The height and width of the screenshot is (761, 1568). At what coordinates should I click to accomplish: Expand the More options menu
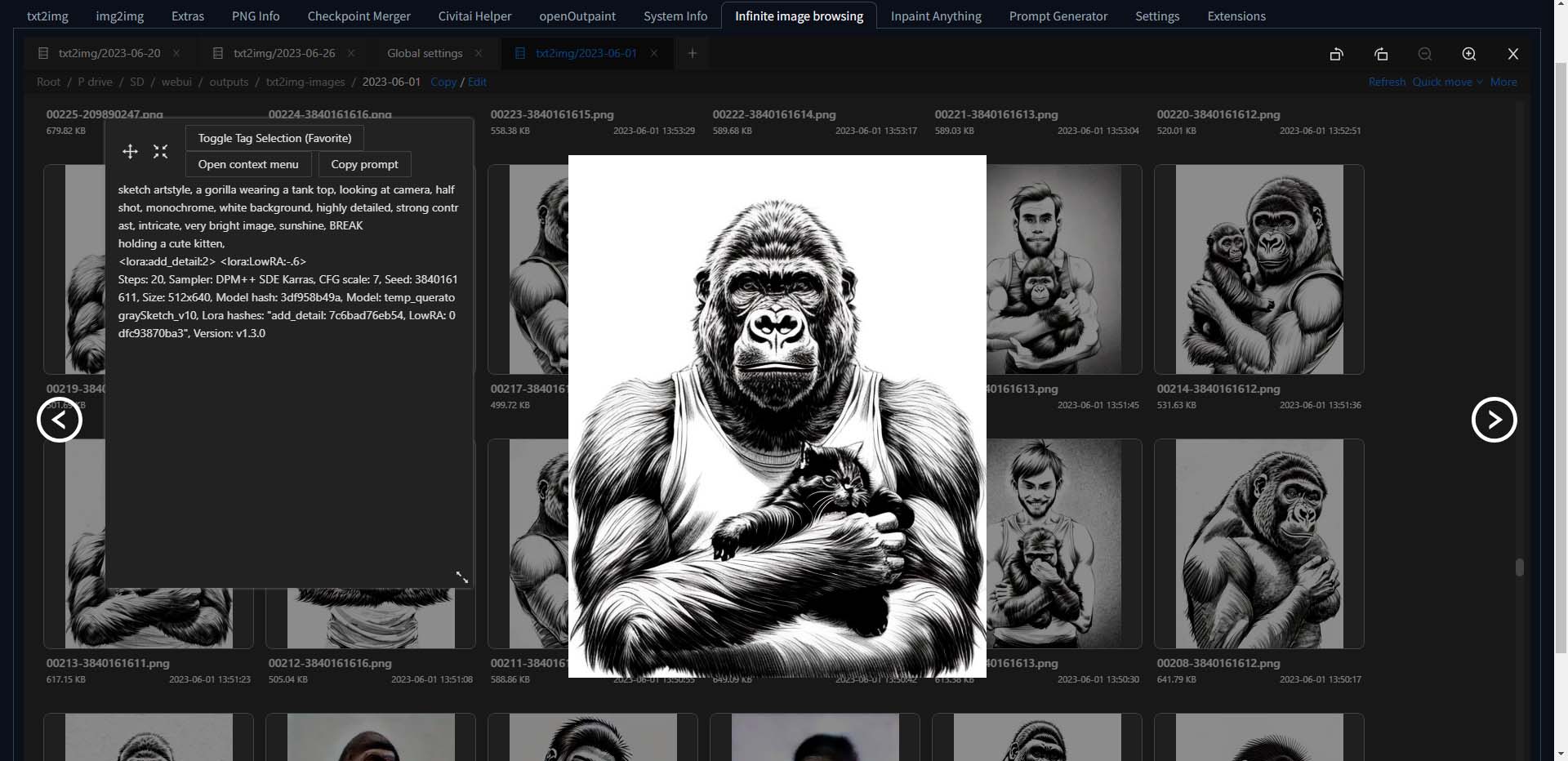click(x=1503, y=82)
